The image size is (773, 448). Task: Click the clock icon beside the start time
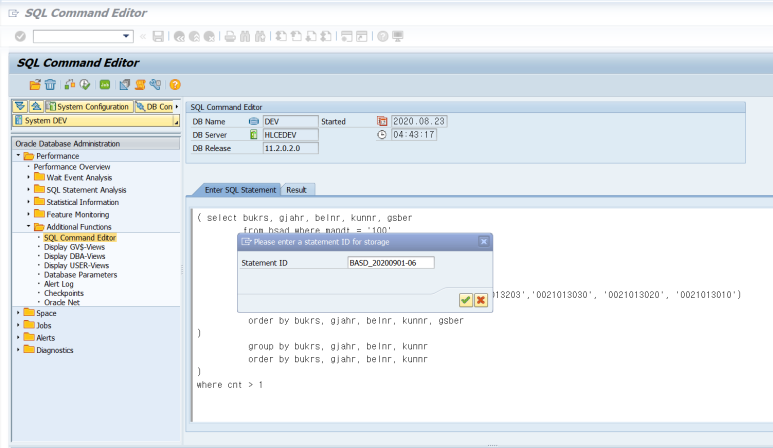[382, 135]
